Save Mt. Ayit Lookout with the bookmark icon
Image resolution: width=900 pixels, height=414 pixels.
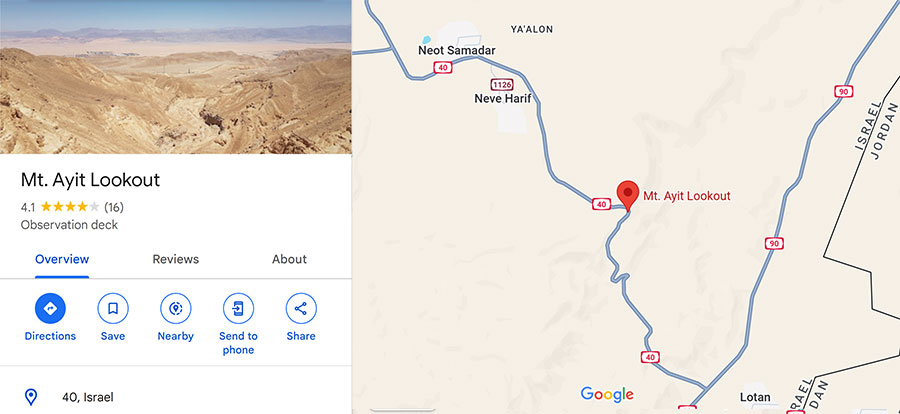(112, 308)
